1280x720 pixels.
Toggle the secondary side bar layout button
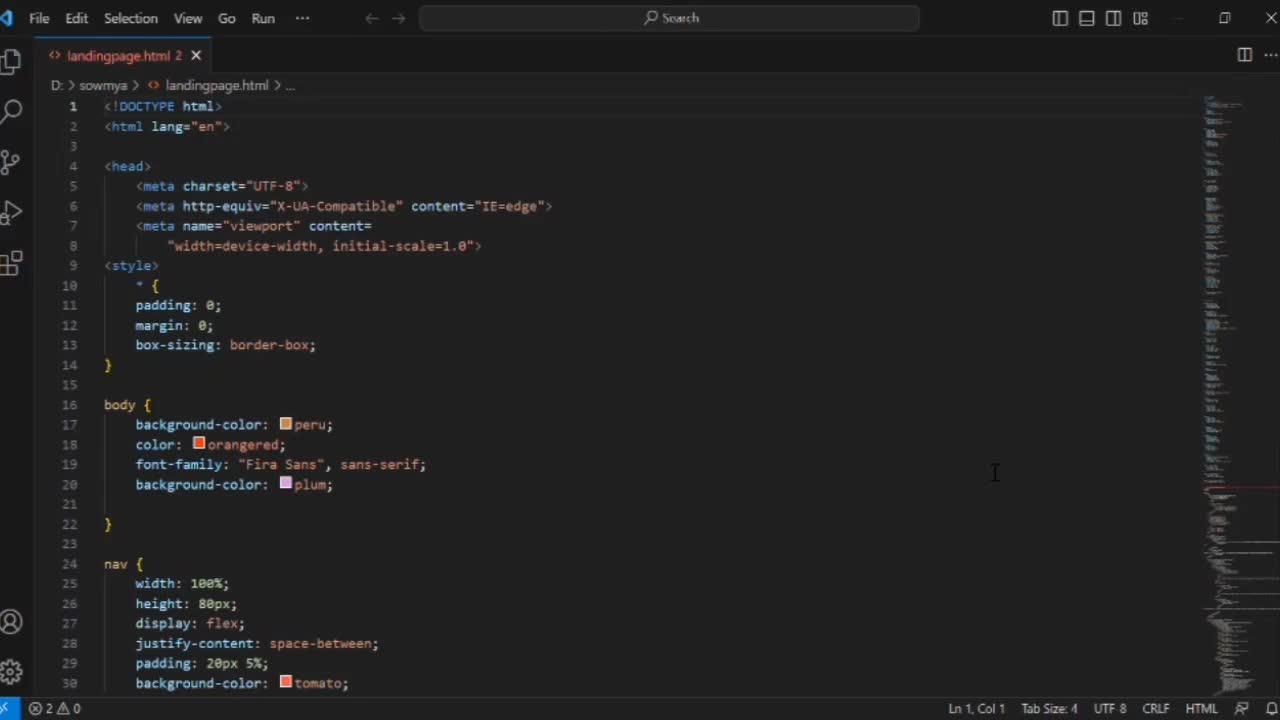click(1113, 18)
